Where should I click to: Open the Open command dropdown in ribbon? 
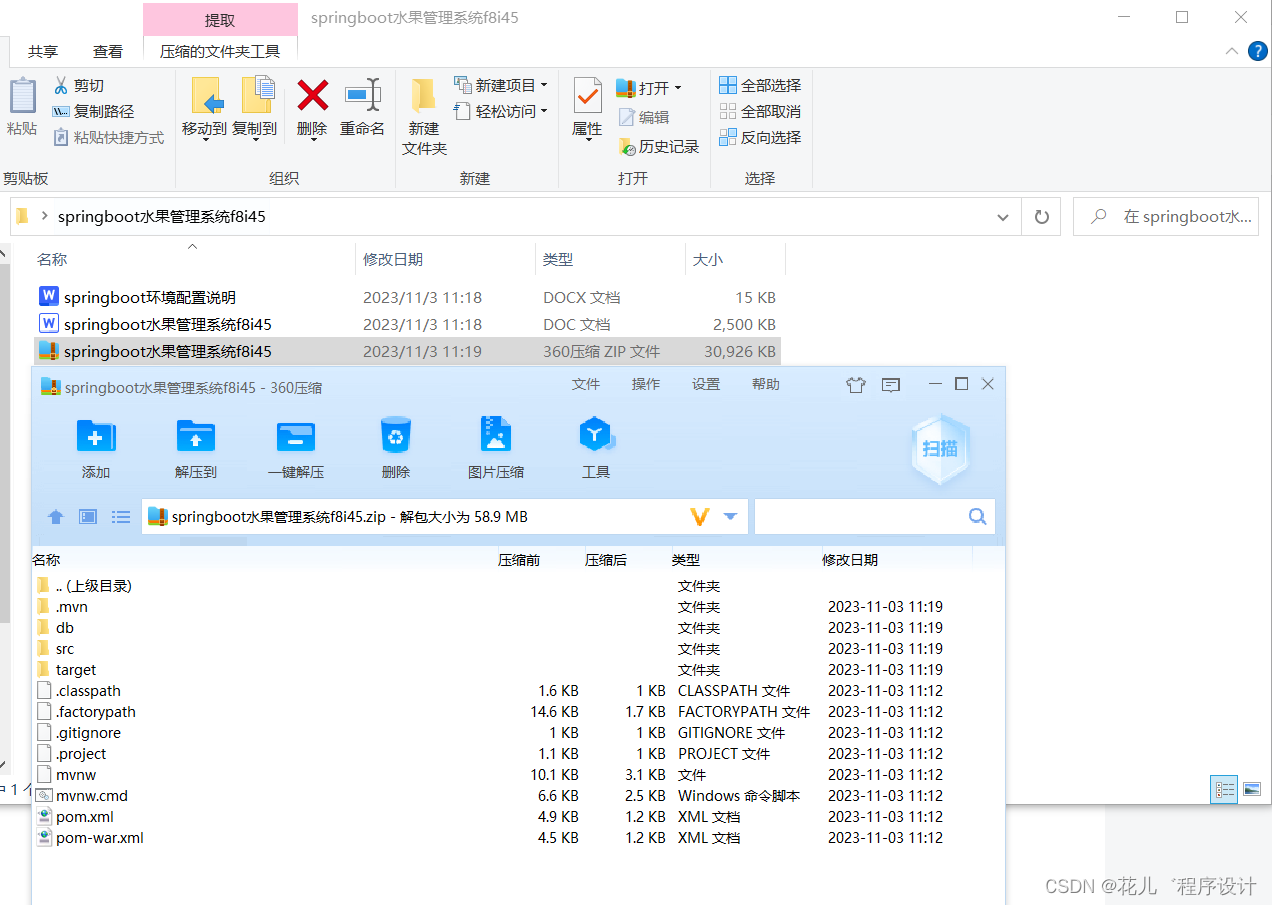point(678,88)
